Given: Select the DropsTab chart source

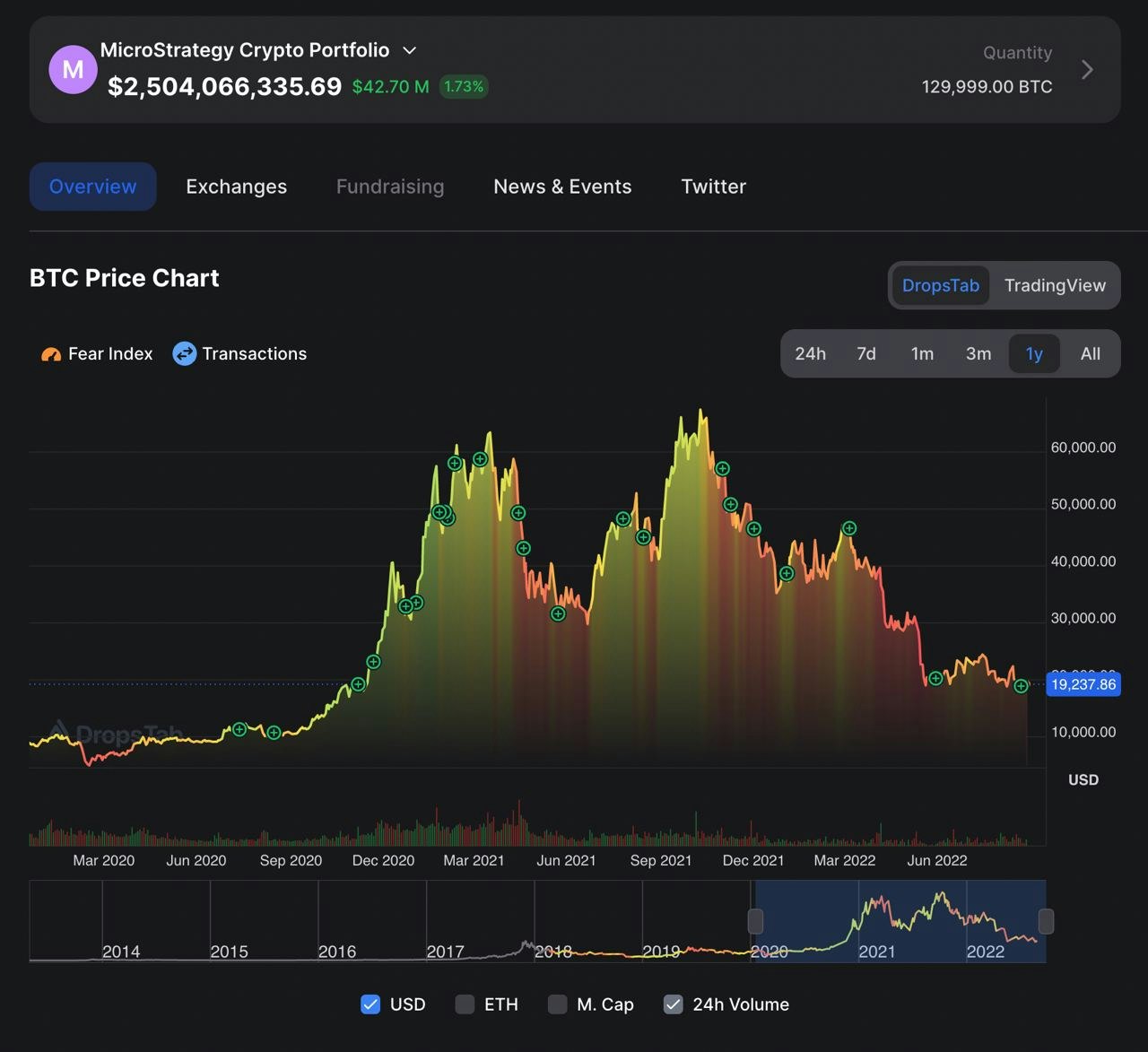Looking at the screenshot, I should point(941,285).
